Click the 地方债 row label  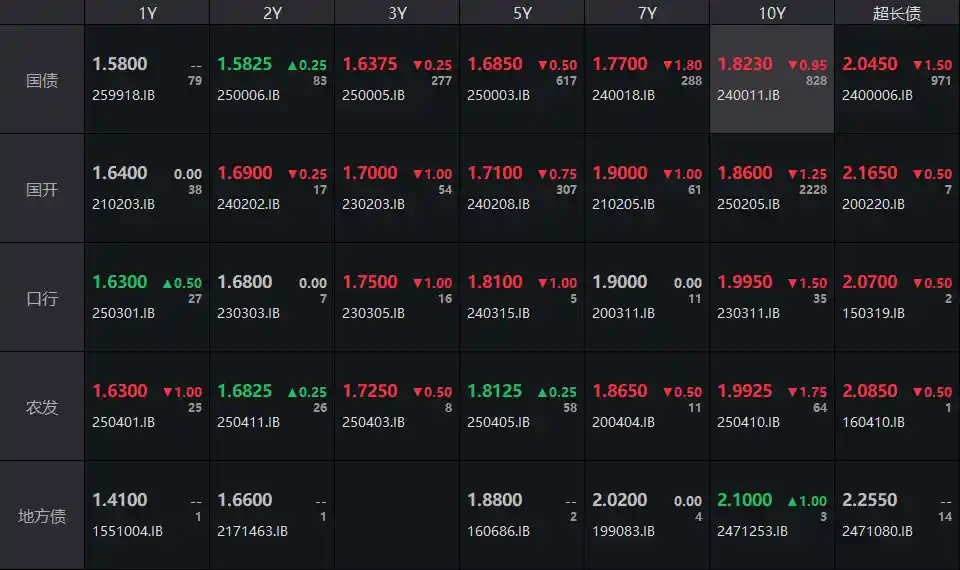(x=42, y=516)
